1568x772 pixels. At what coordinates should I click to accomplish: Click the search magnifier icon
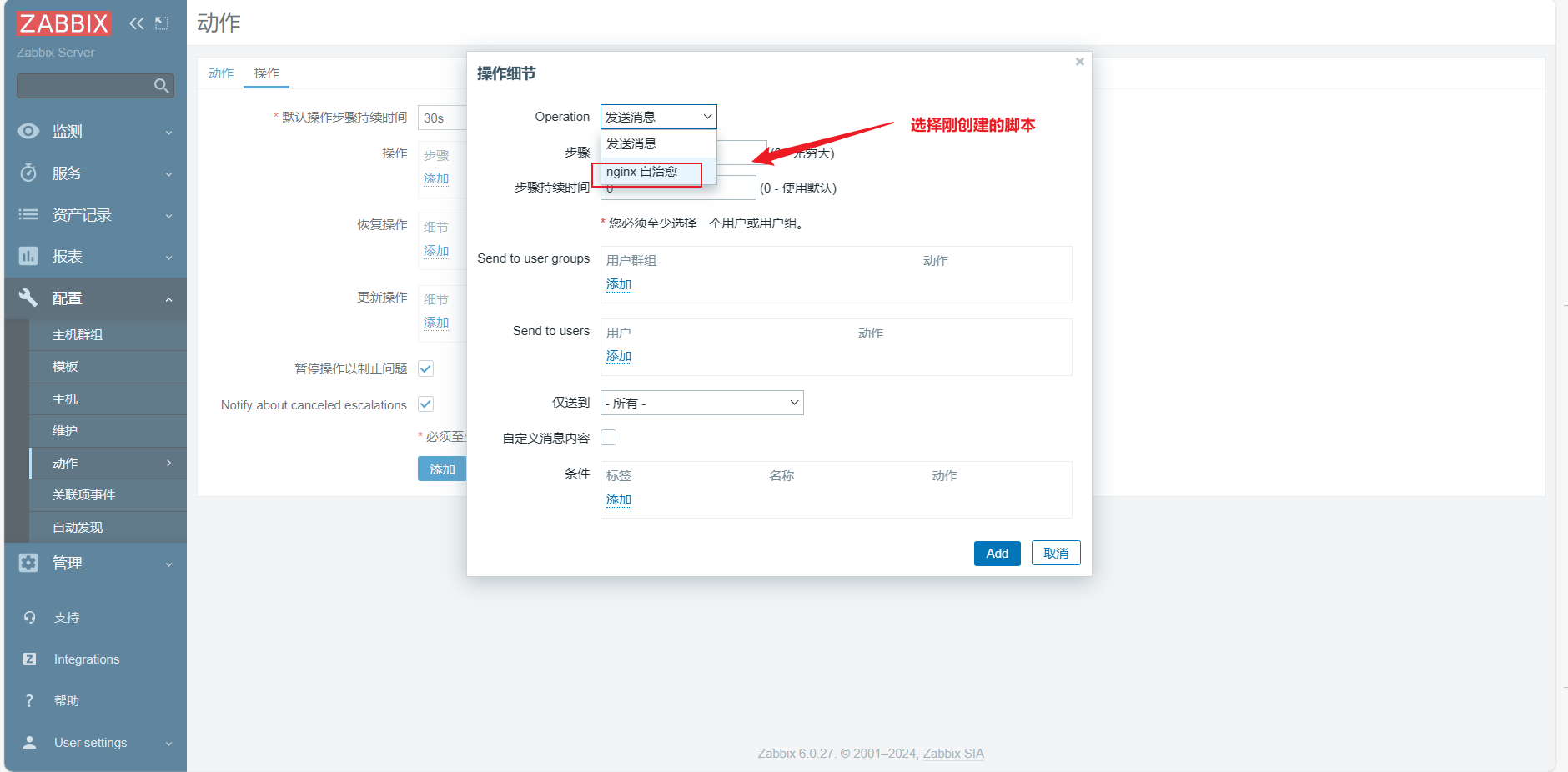162,86
